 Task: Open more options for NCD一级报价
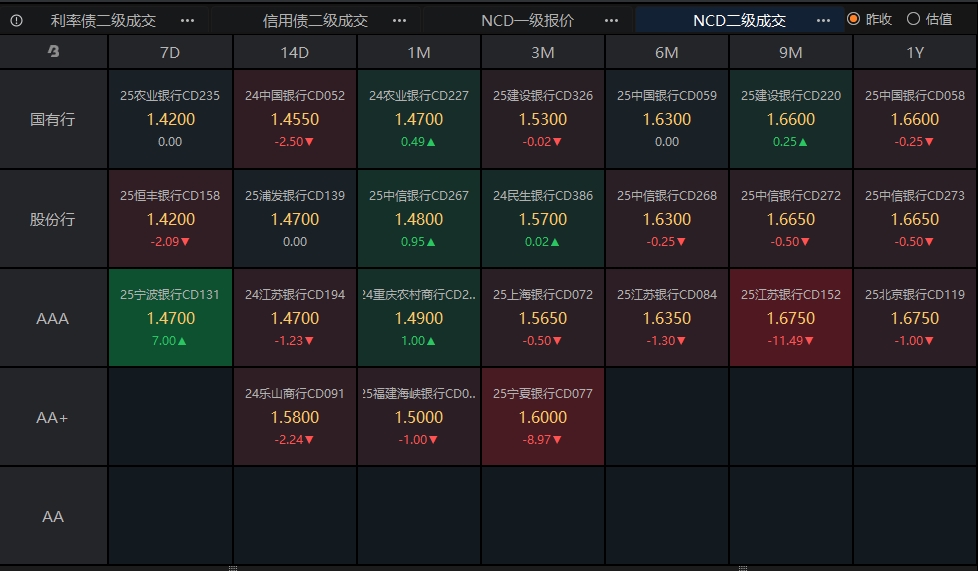point(611,21)
